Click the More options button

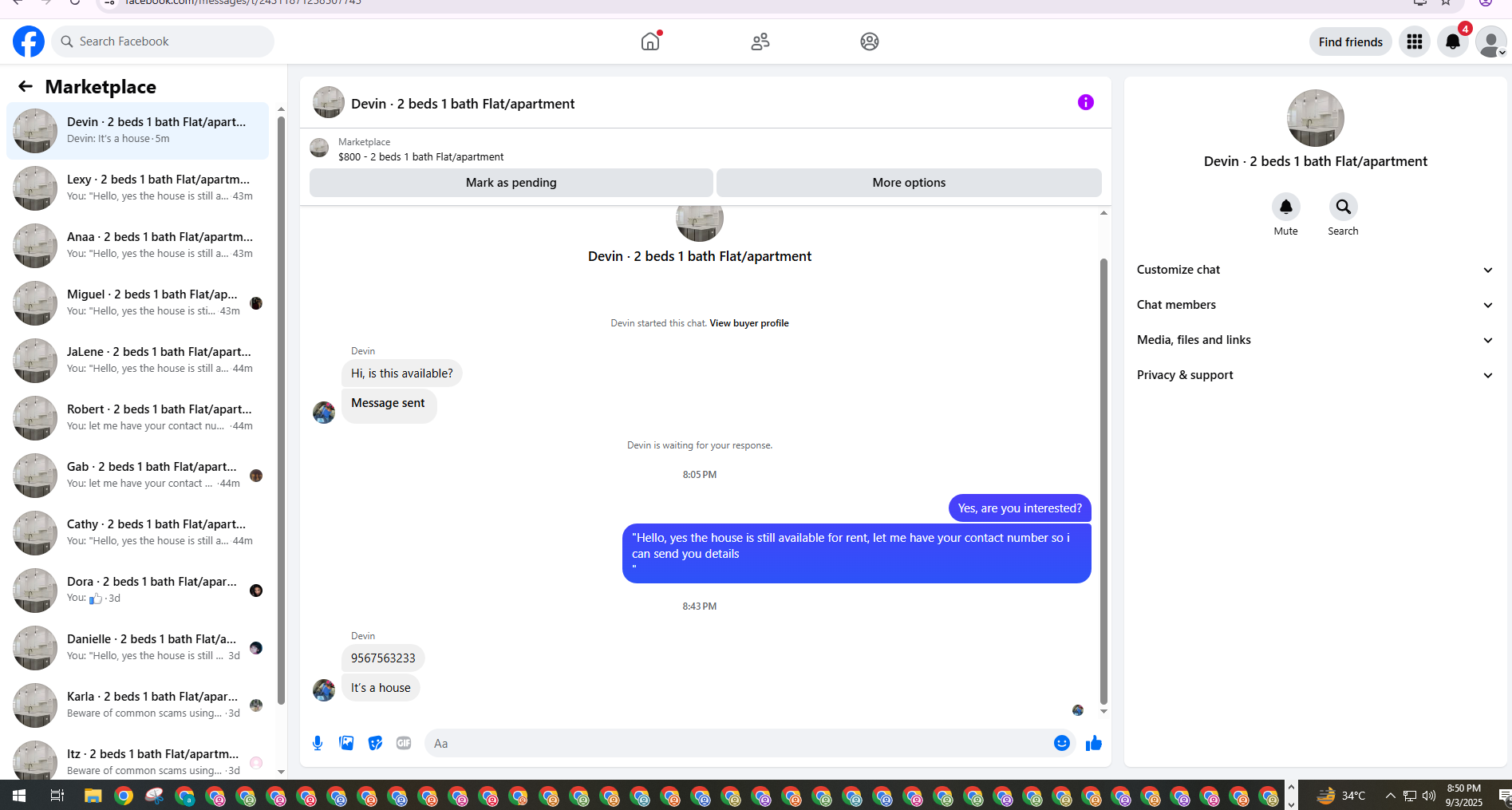coord(909,183)
